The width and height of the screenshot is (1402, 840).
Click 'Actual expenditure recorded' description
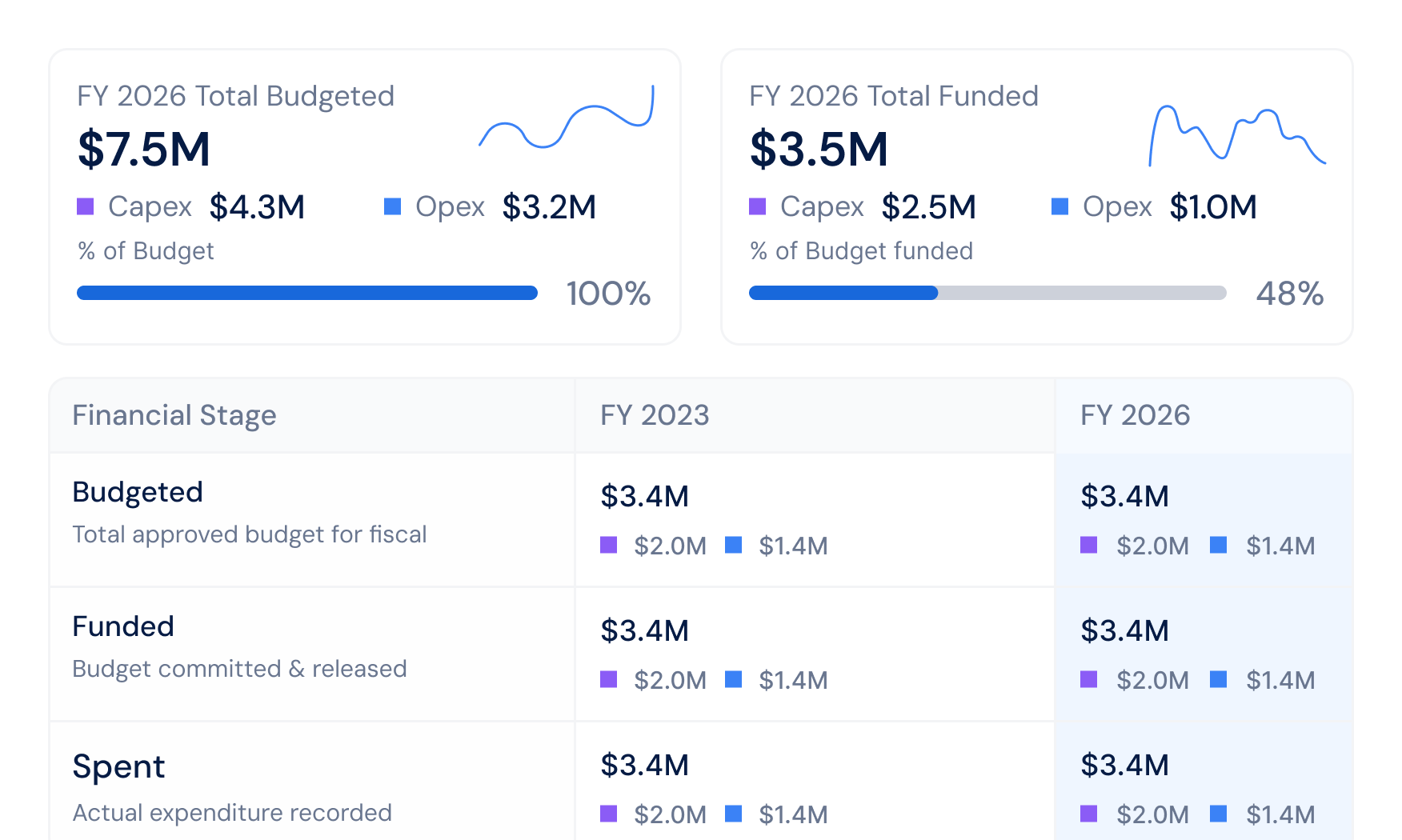[x=232, y=813]
